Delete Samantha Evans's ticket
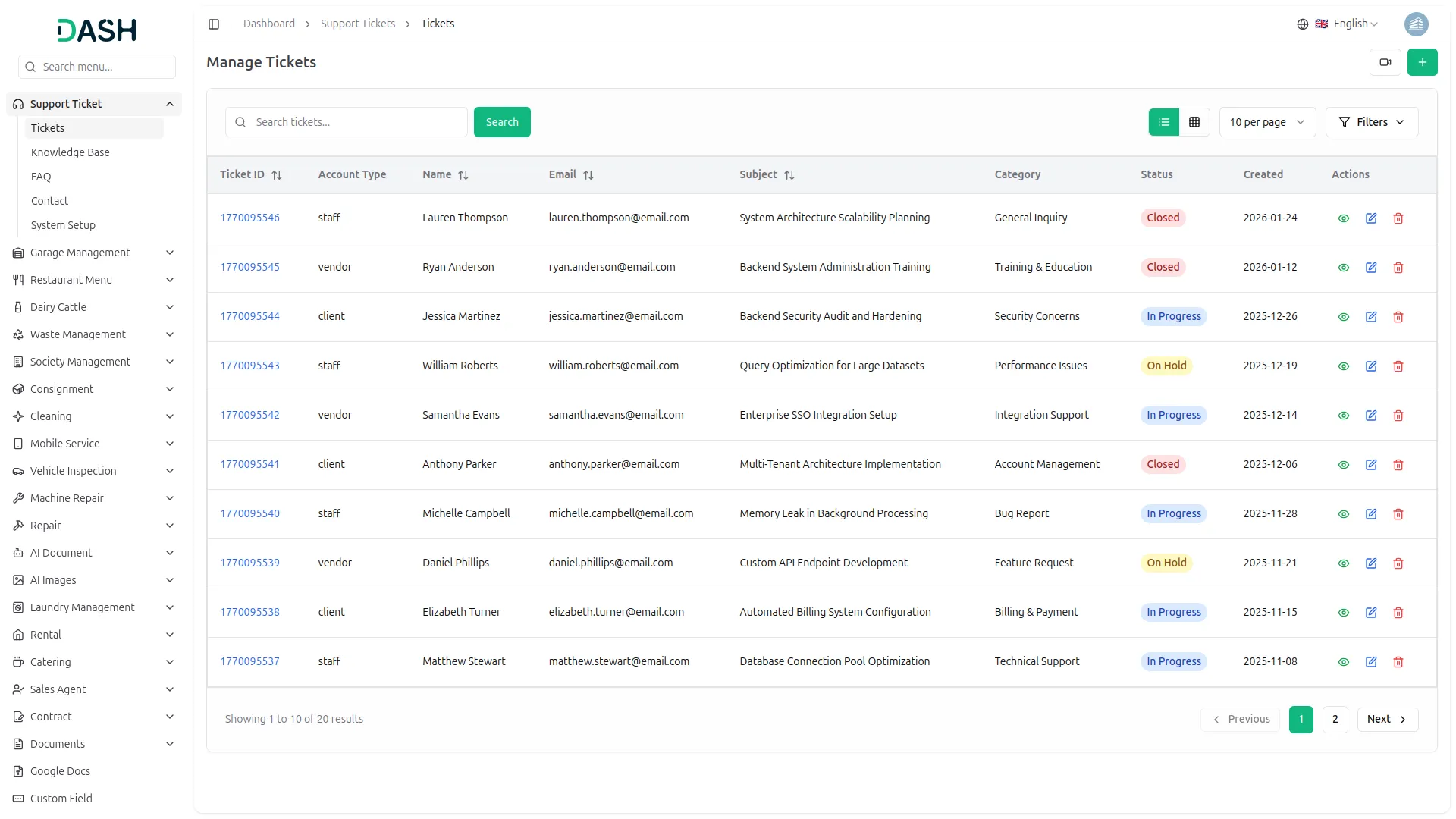Image resolution: width=1456 pixels, height=819 pixels. 1398,416
